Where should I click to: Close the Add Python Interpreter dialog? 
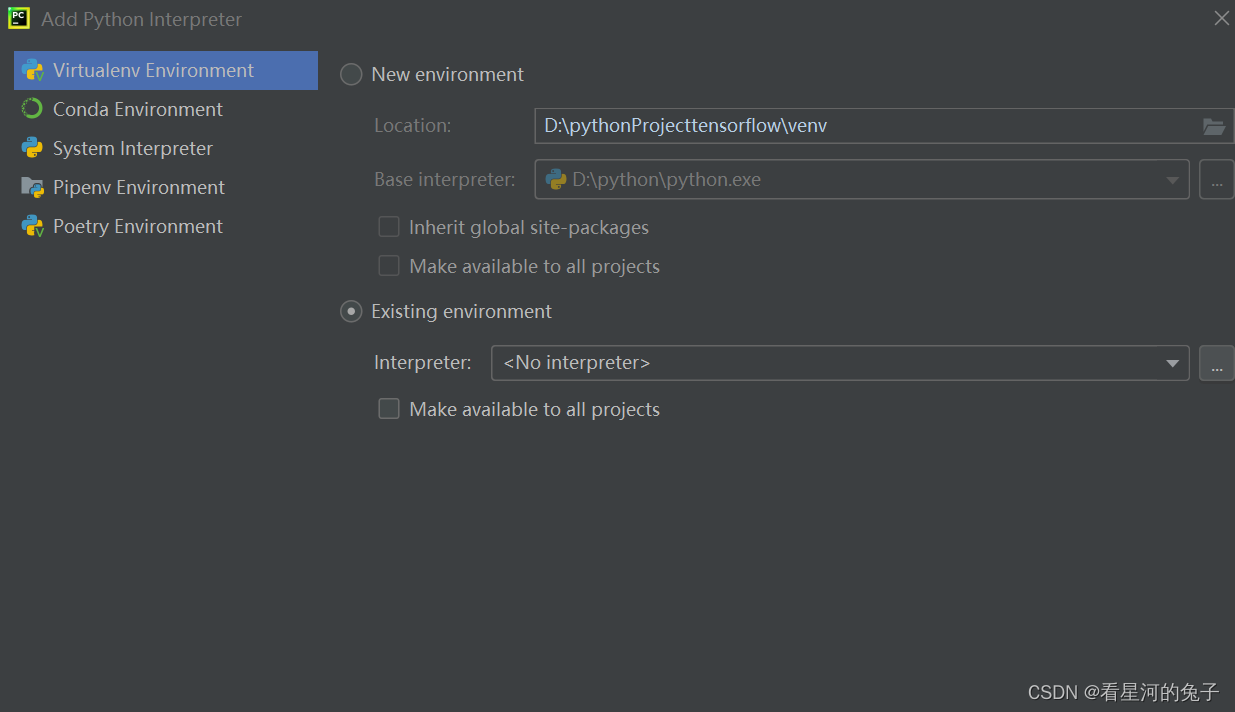[1221, 18]
